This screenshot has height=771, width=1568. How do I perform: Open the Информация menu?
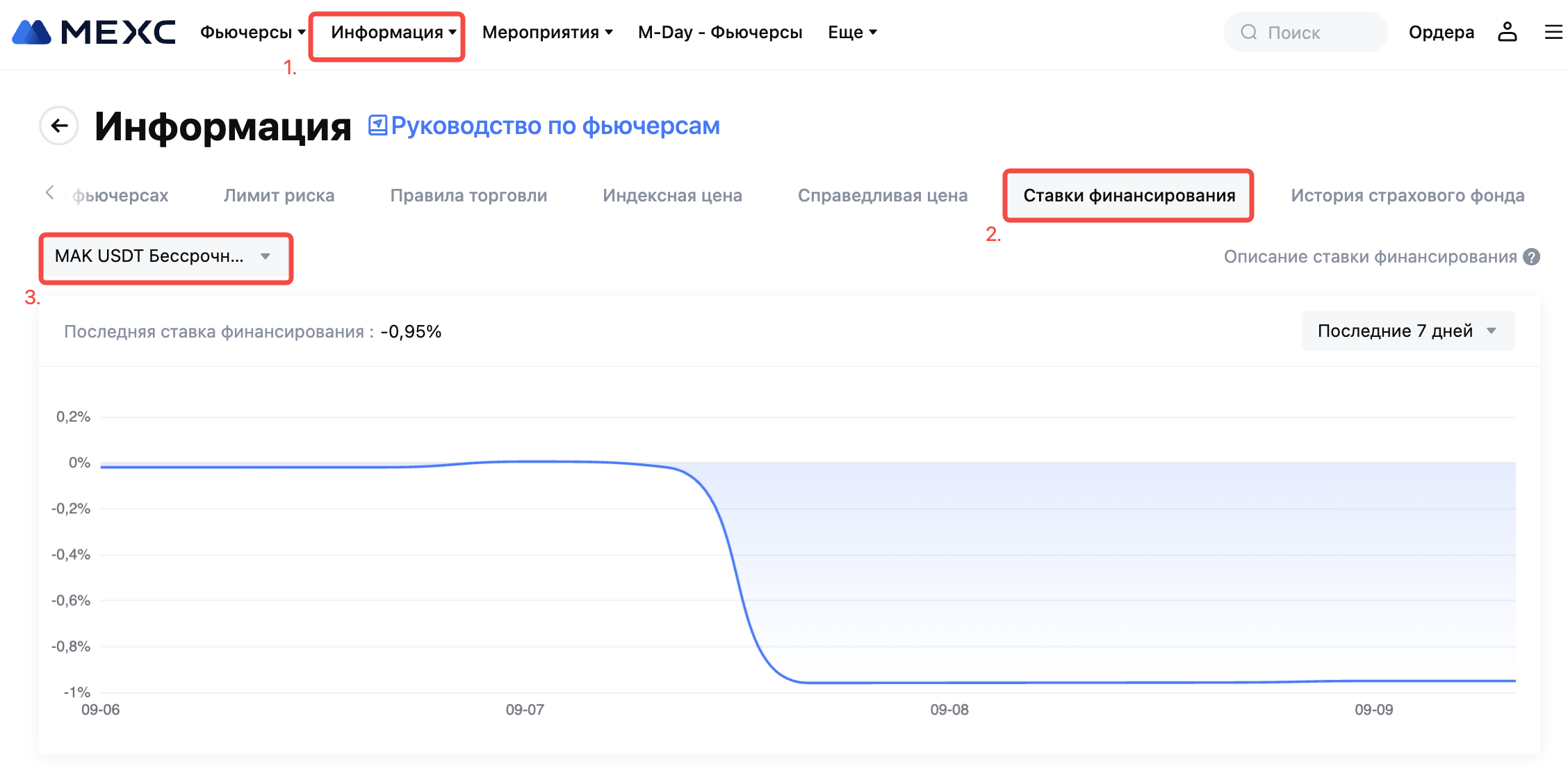click(x=393, y=32)
